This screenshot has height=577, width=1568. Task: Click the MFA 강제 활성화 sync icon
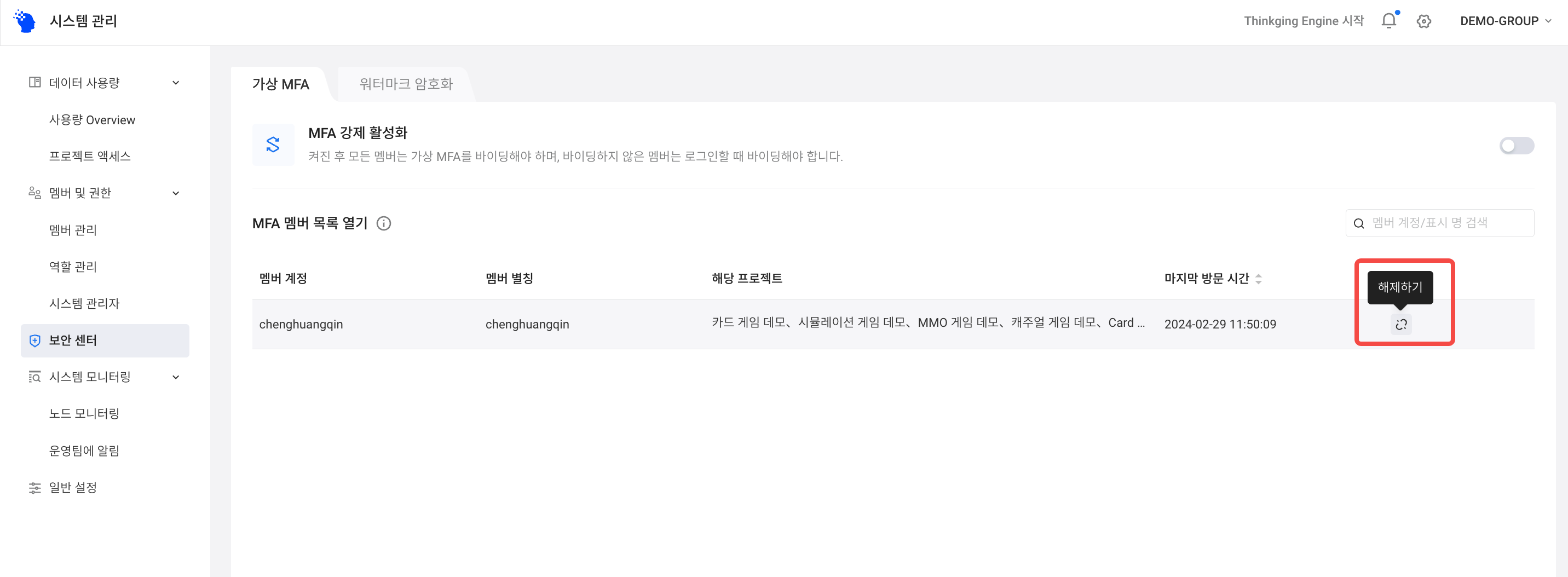[273, 145]
